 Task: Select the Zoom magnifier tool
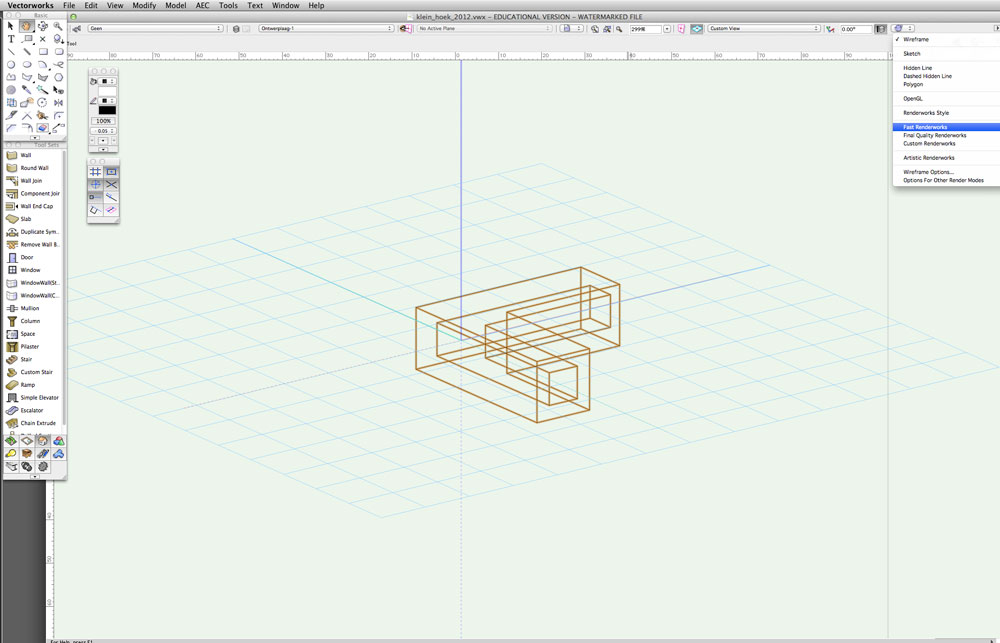(58, 26)
